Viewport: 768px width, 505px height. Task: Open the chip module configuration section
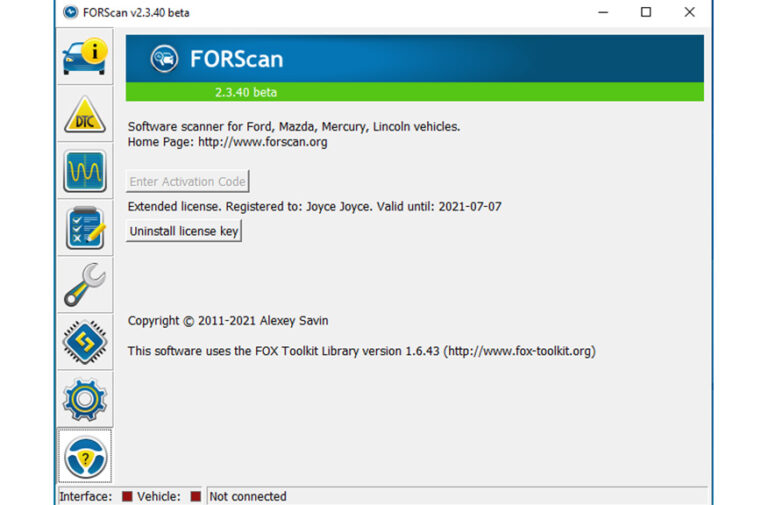tap(85, 342)
